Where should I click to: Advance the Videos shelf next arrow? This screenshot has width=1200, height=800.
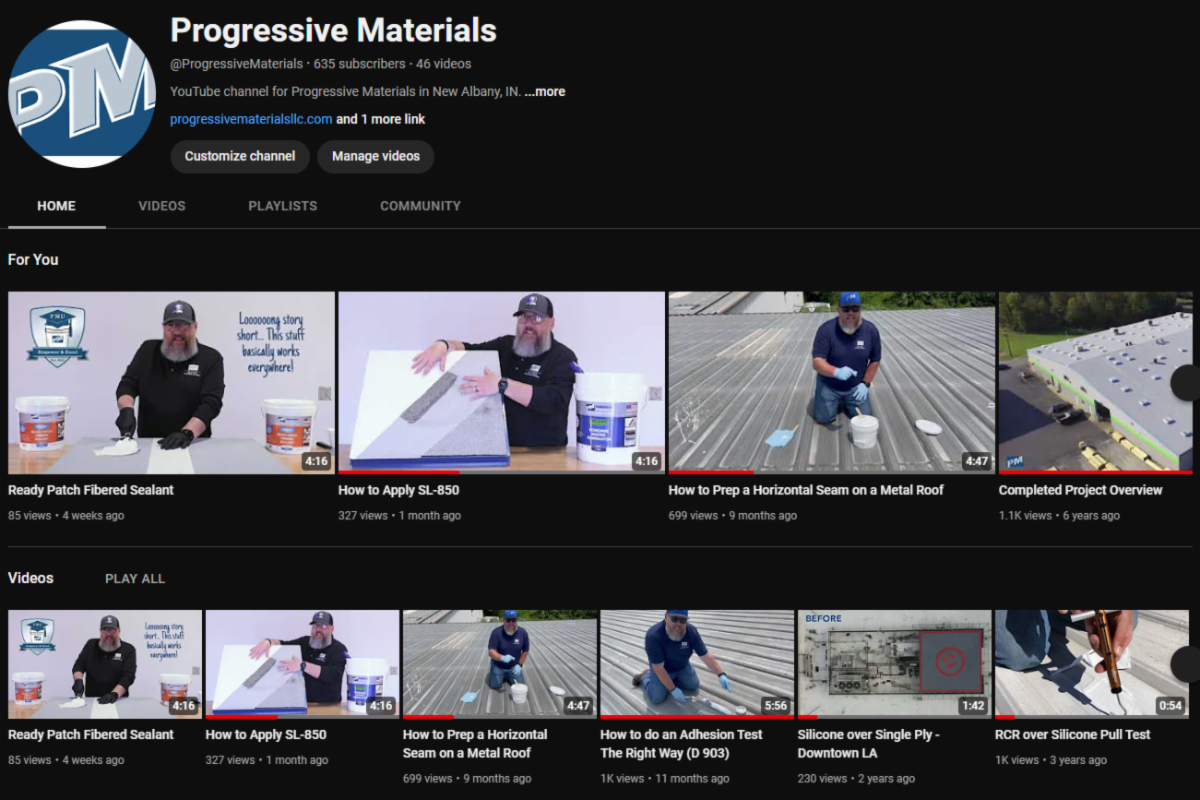point(1186,664)
